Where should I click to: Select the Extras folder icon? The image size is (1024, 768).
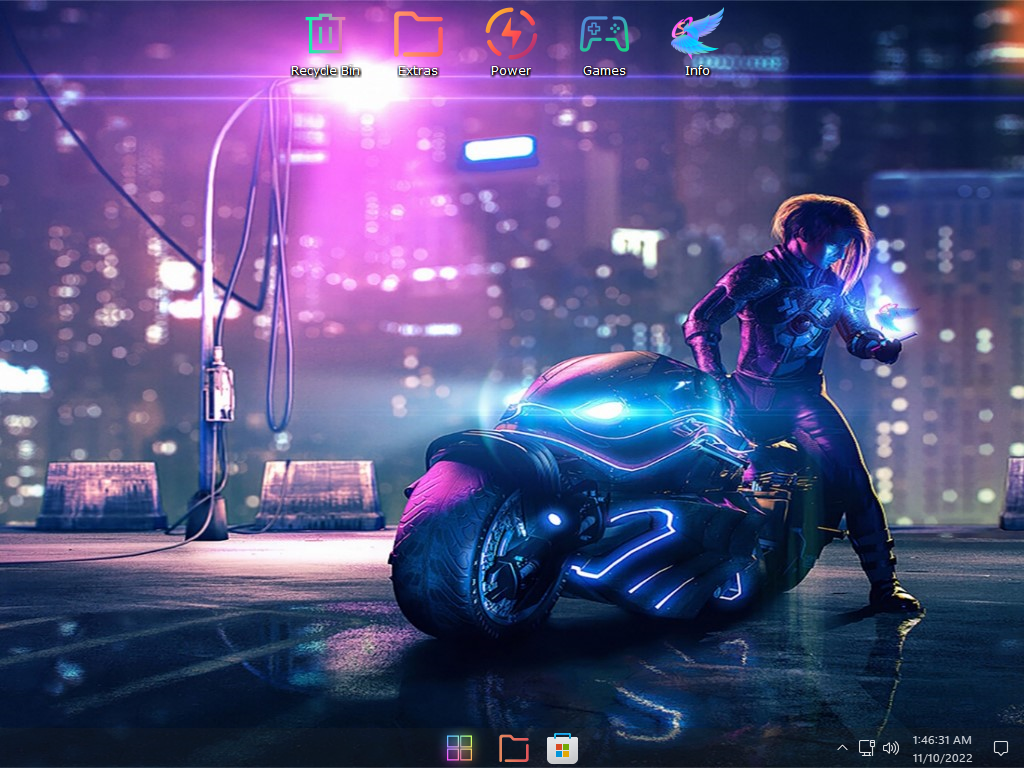(x=418, y=34)
